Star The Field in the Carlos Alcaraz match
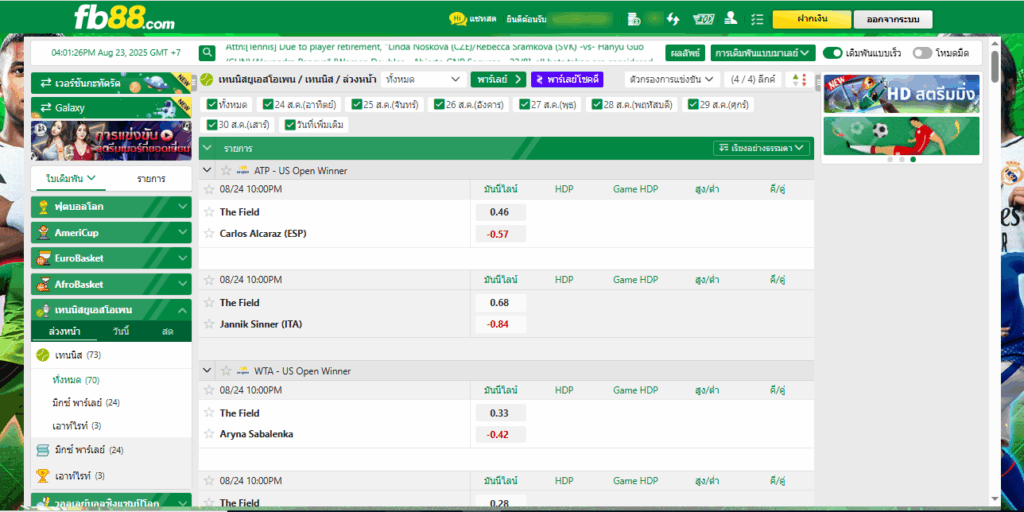The height and width of the screenshot is (512, 1024). pos(209,212)
